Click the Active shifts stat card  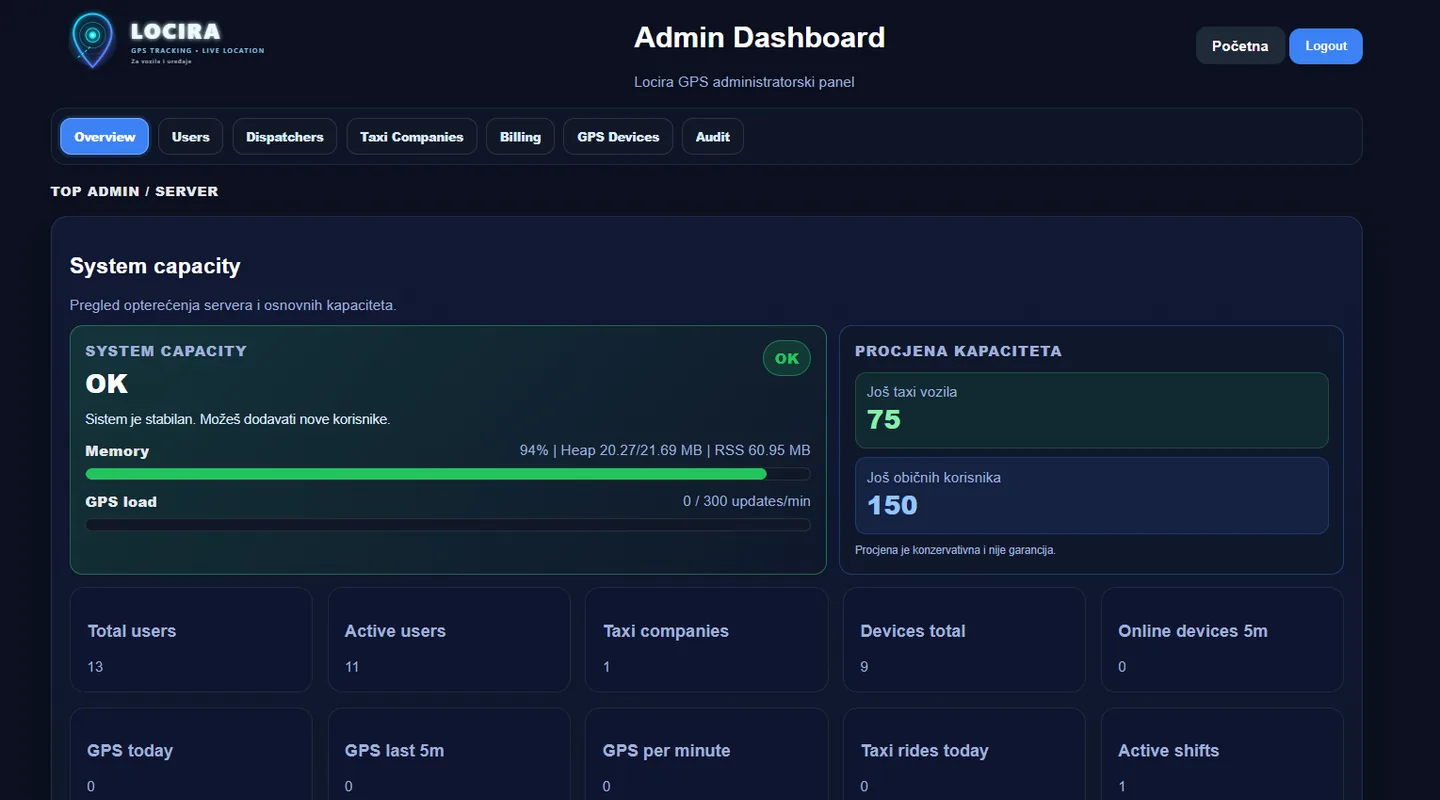click(x=1222, y=755)
